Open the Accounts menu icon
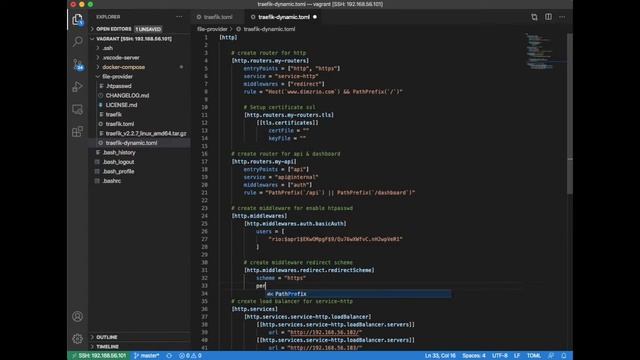 coord(78,316)
